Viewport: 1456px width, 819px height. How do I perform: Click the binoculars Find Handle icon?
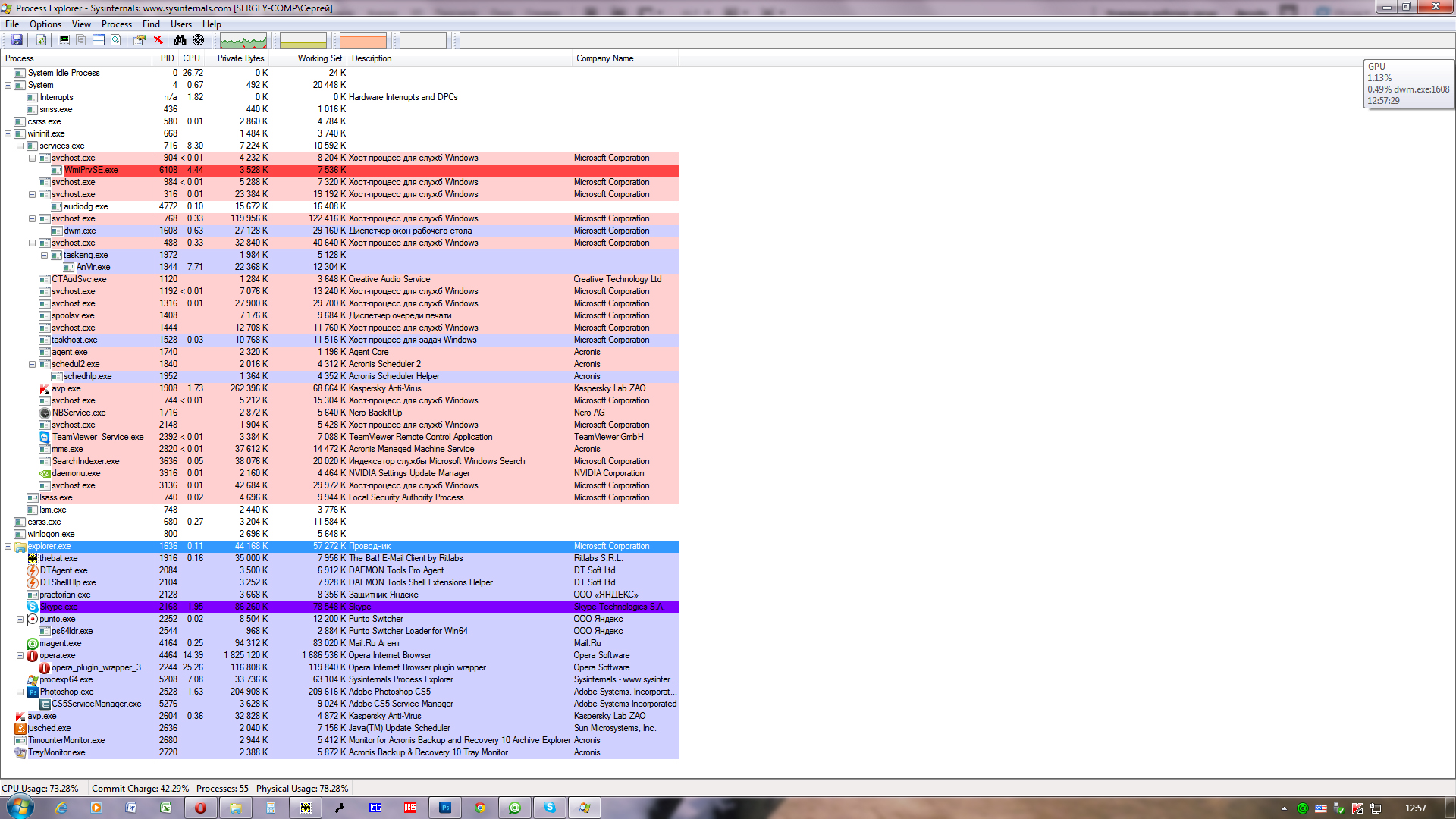tap(180, 40)
